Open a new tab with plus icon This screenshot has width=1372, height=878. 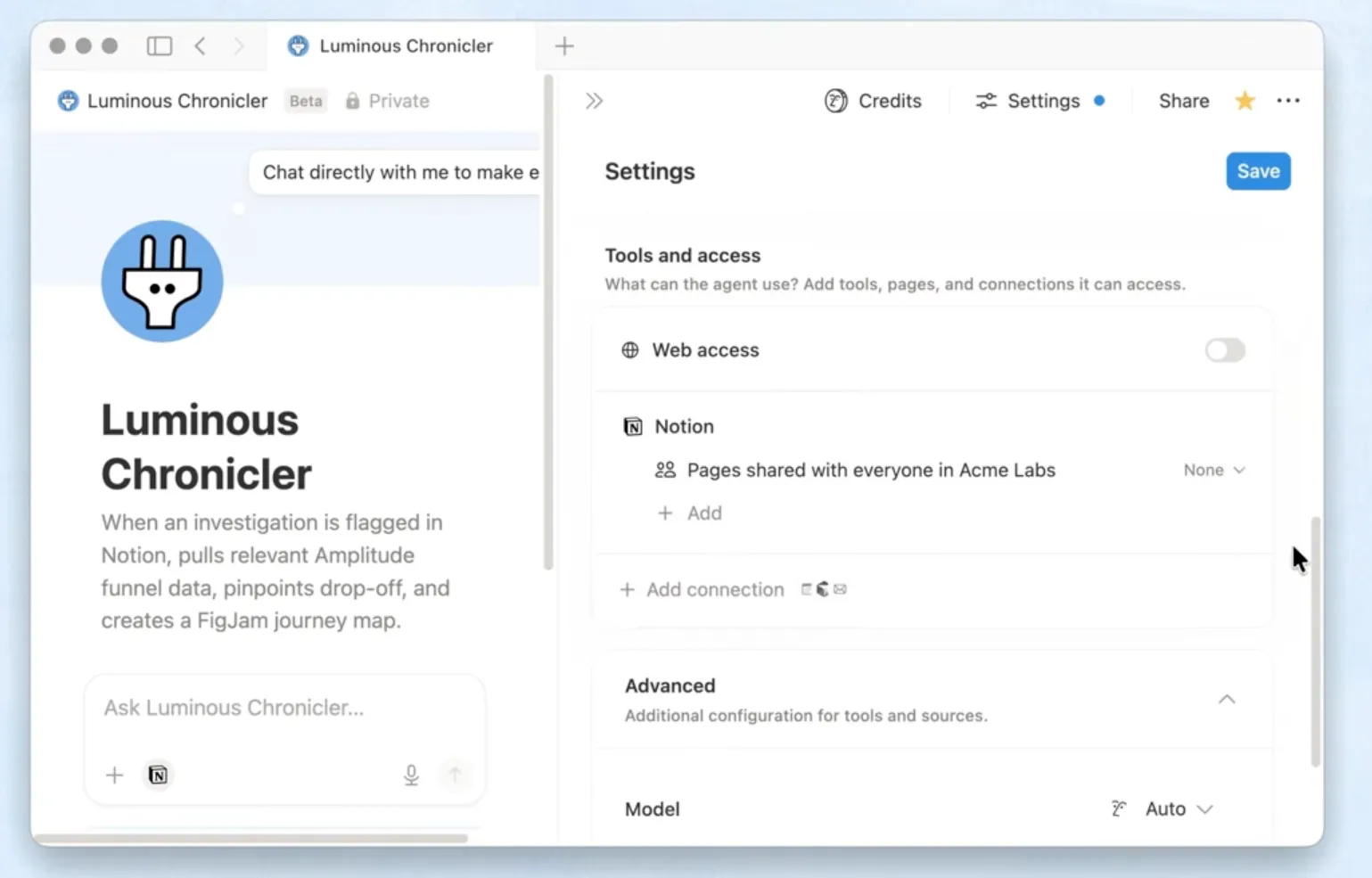pyautogui.click(x=564, y=45)
